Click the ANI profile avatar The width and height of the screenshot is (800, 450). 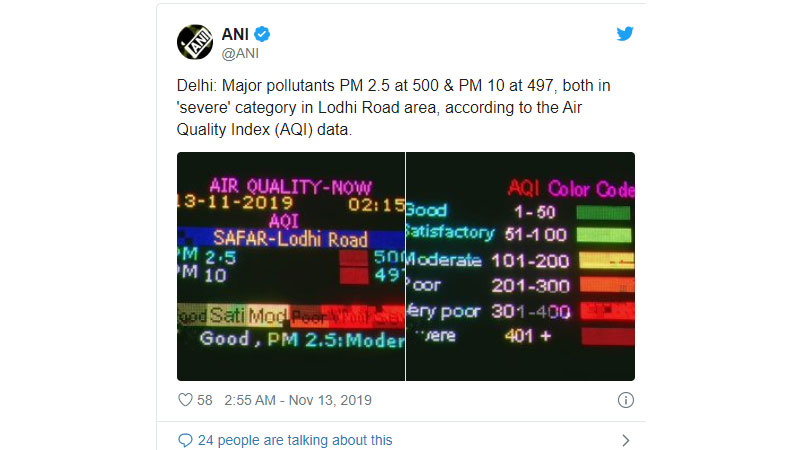[195, 42]
